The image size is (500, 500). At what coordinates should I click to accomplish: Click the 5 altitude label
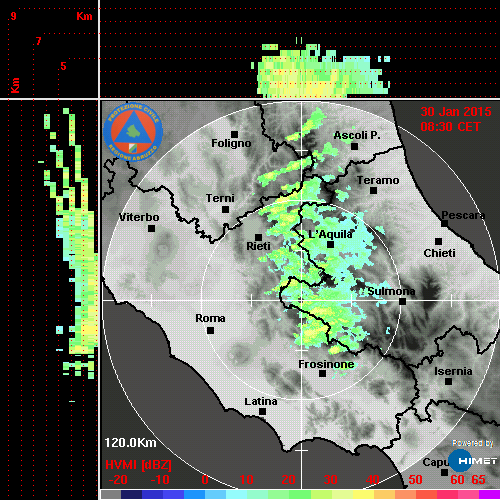(63, 66)
